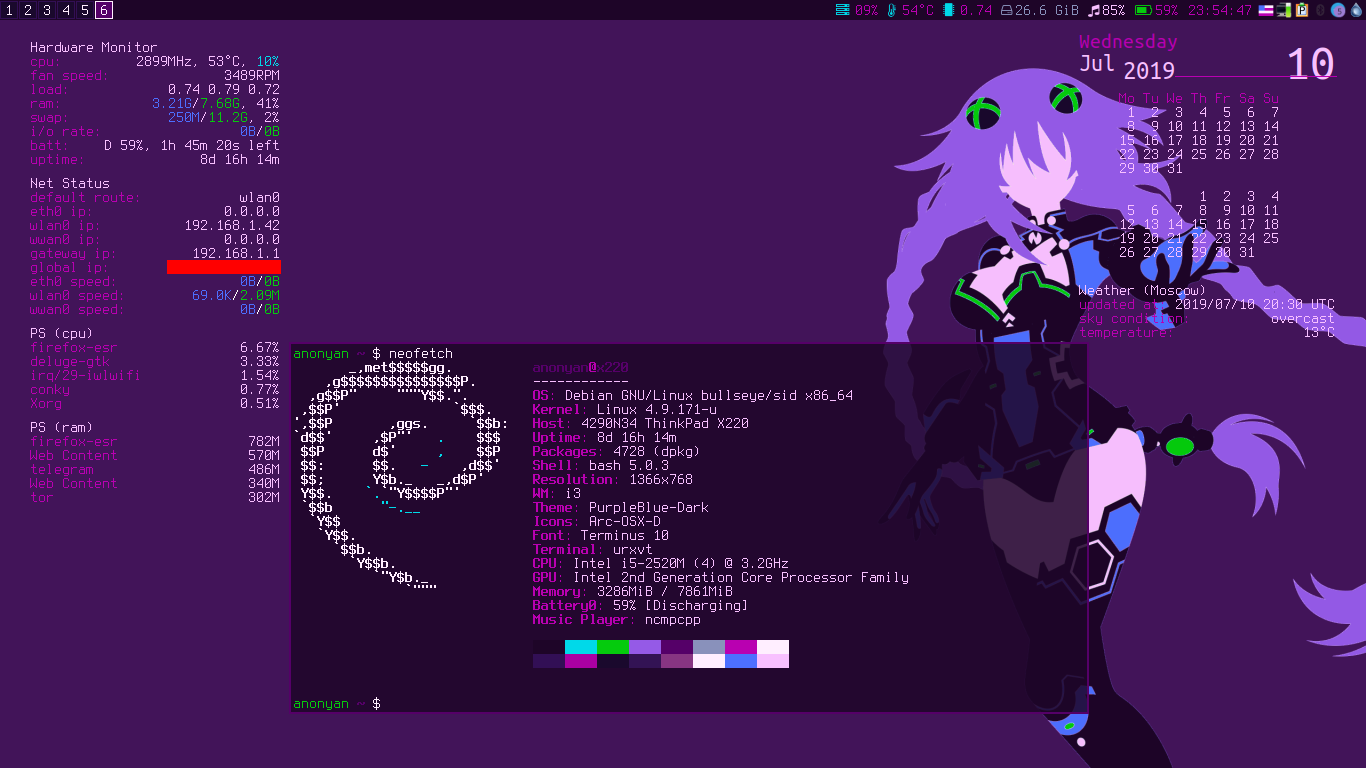Pick the green swatch in neofetch palette
This screenshot has height=768, width=1366.
click(x=613, y=647)
